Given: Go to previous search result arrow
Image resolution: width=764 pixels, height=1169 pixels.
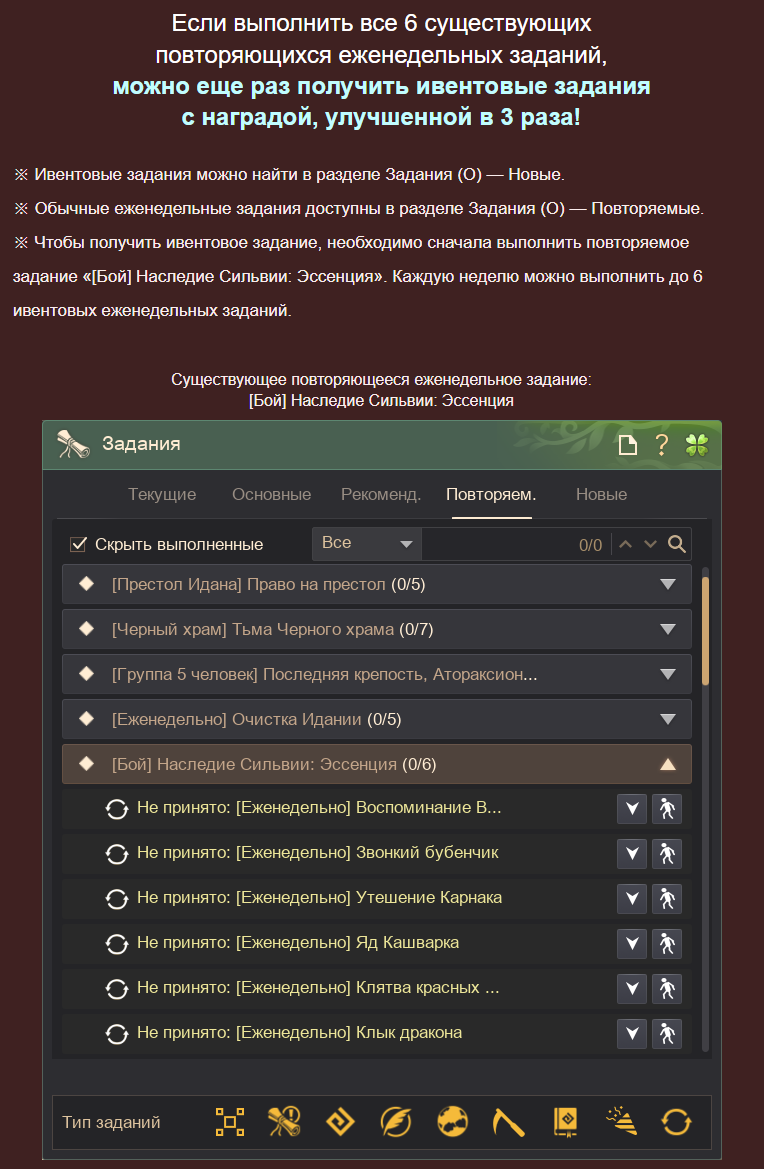Looking at the screenshot, I should 625,544.
